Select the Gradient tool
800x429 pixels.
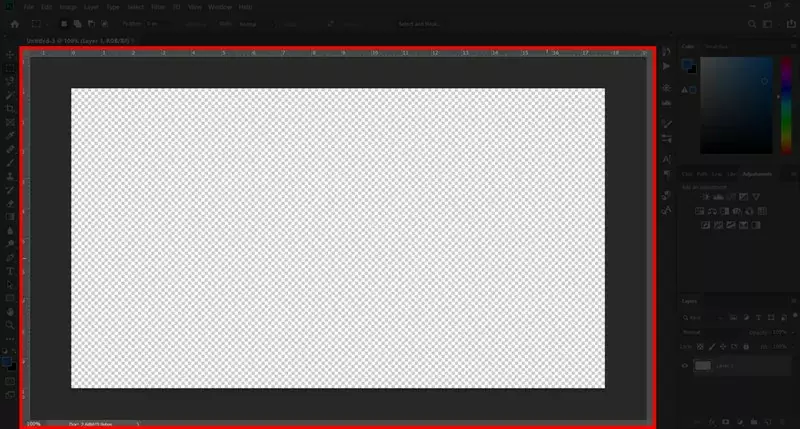coord(10,217)
